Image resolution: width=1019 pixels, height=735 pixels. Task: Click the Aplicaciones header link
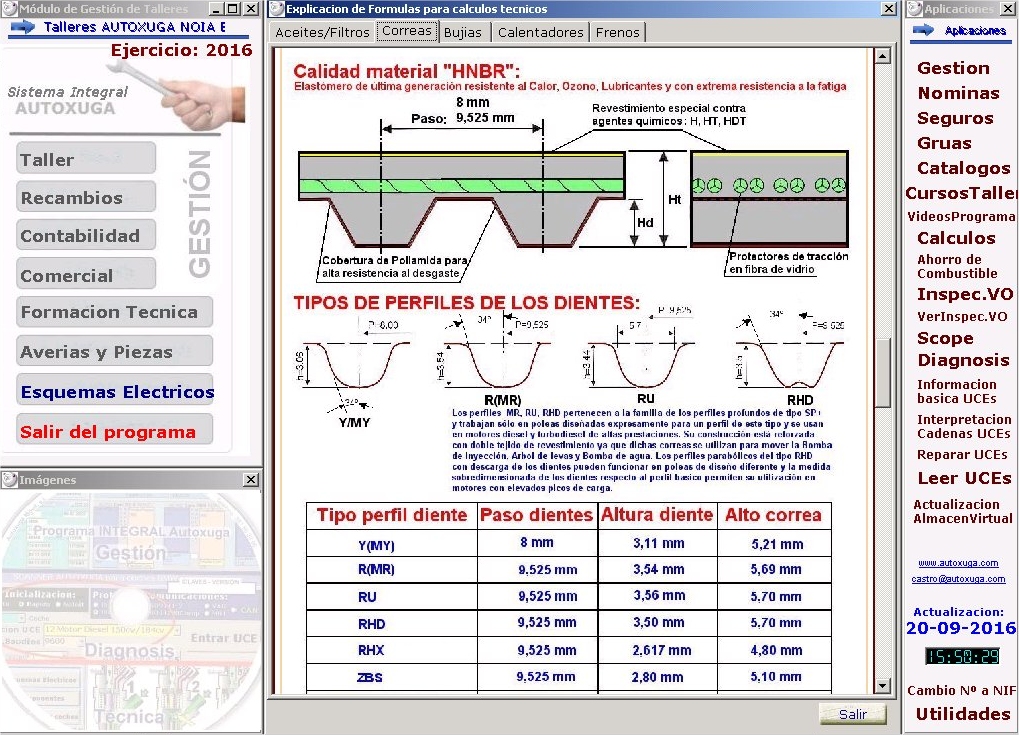[x=975, y=31]
